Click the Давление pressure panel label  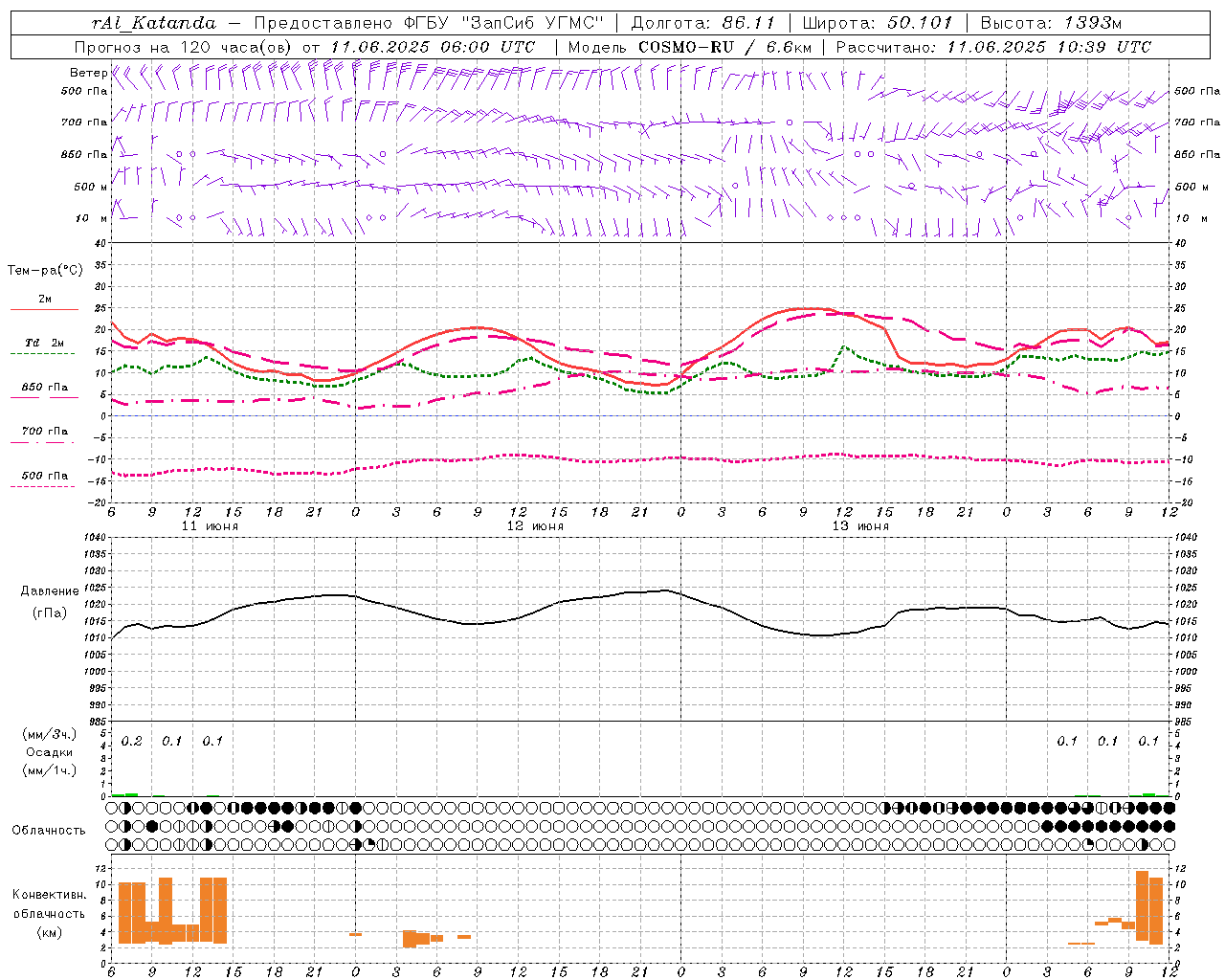[x=50, y=591]
